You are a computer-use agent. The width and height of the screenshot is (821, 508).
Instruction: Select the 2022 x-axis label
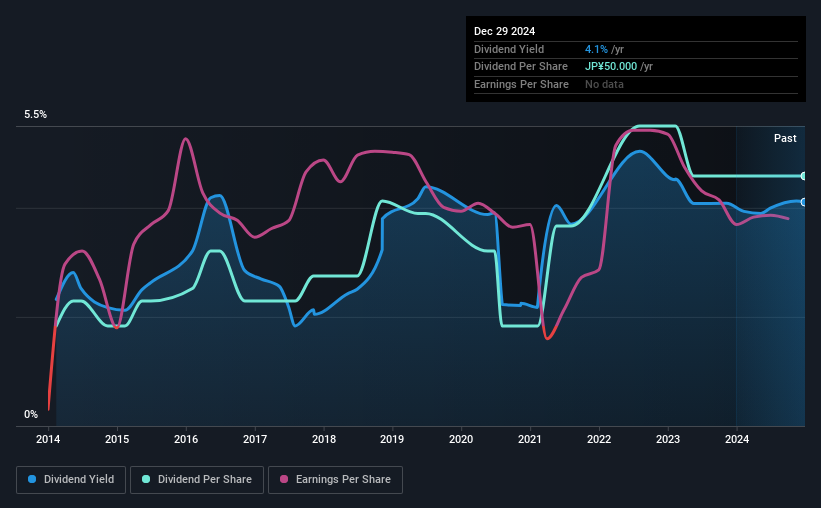(599, 439)
